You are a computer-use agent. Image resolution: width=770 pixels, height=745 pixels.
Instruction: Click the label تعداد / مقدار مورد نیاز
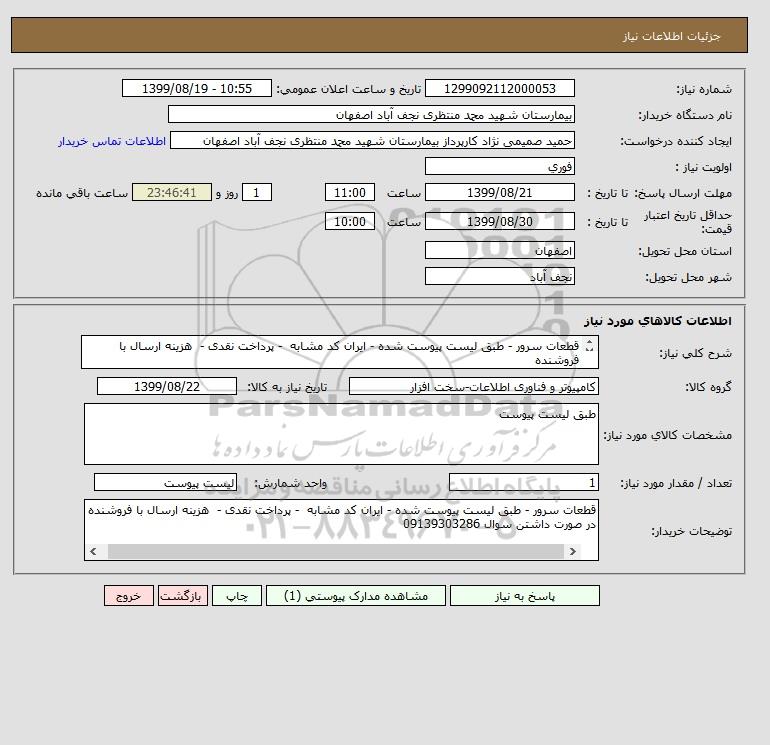676,483
